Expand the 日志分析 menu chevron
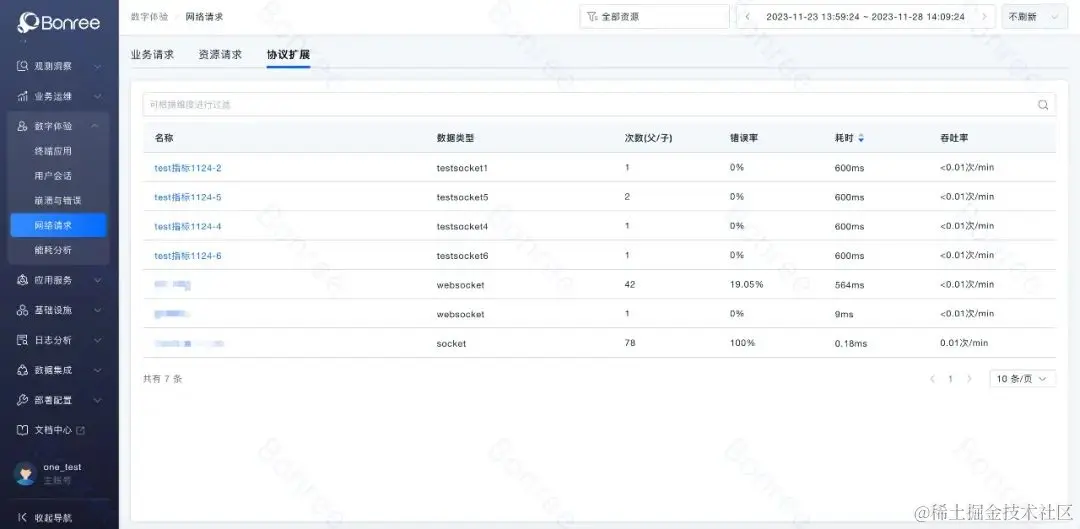 pos(97,340)
